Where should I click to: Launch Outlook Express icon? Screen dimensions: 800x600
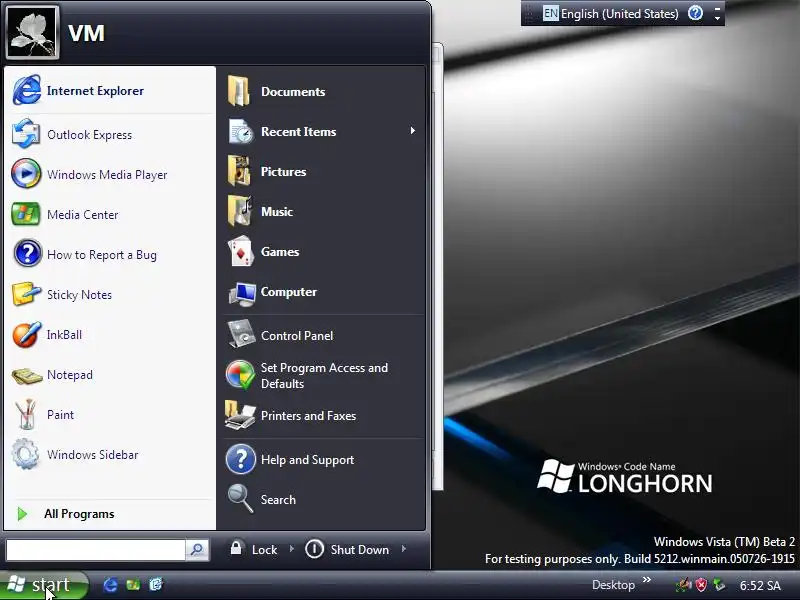(26, 134)
